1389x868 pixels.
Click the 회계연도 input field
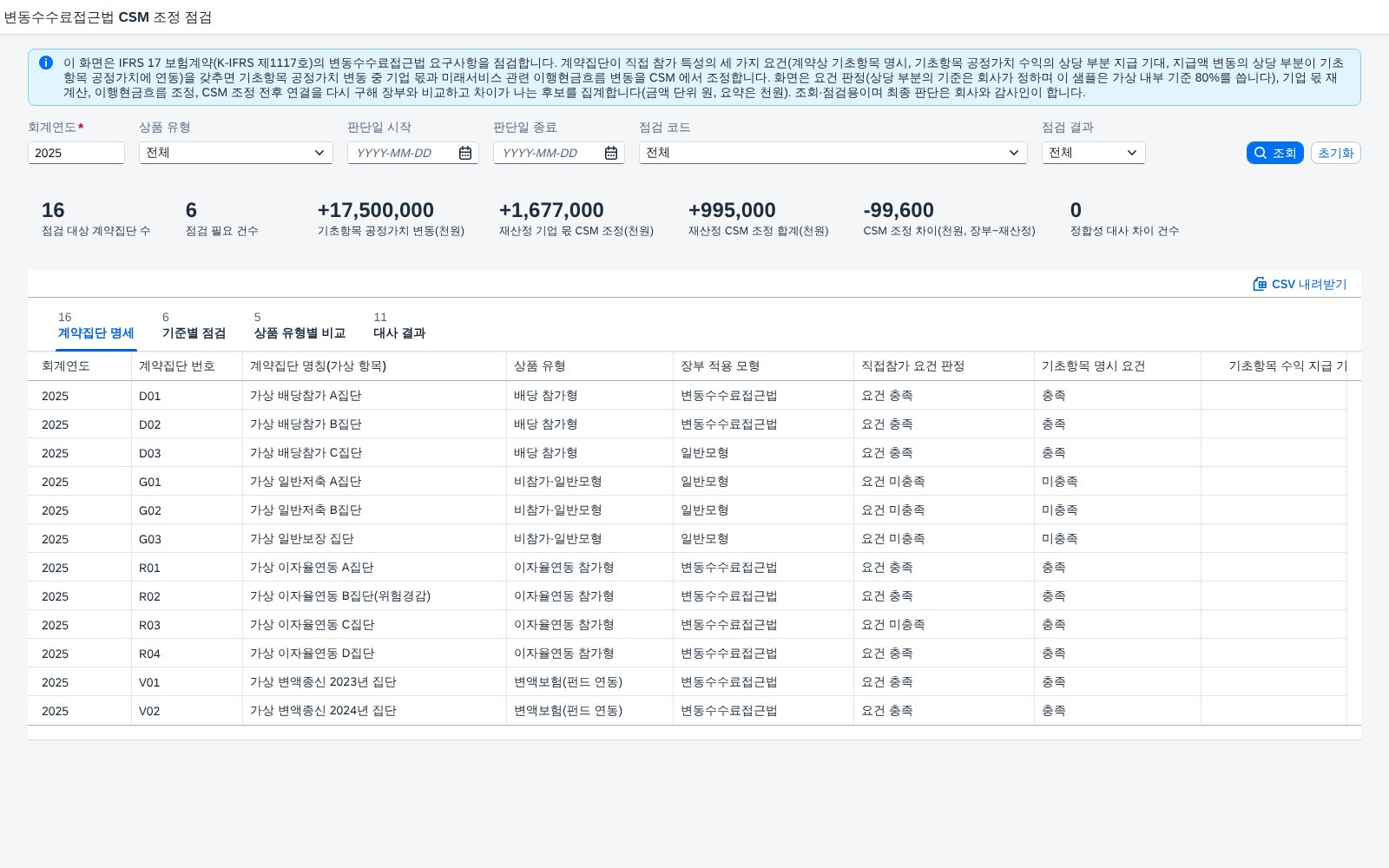click(76, 153)
